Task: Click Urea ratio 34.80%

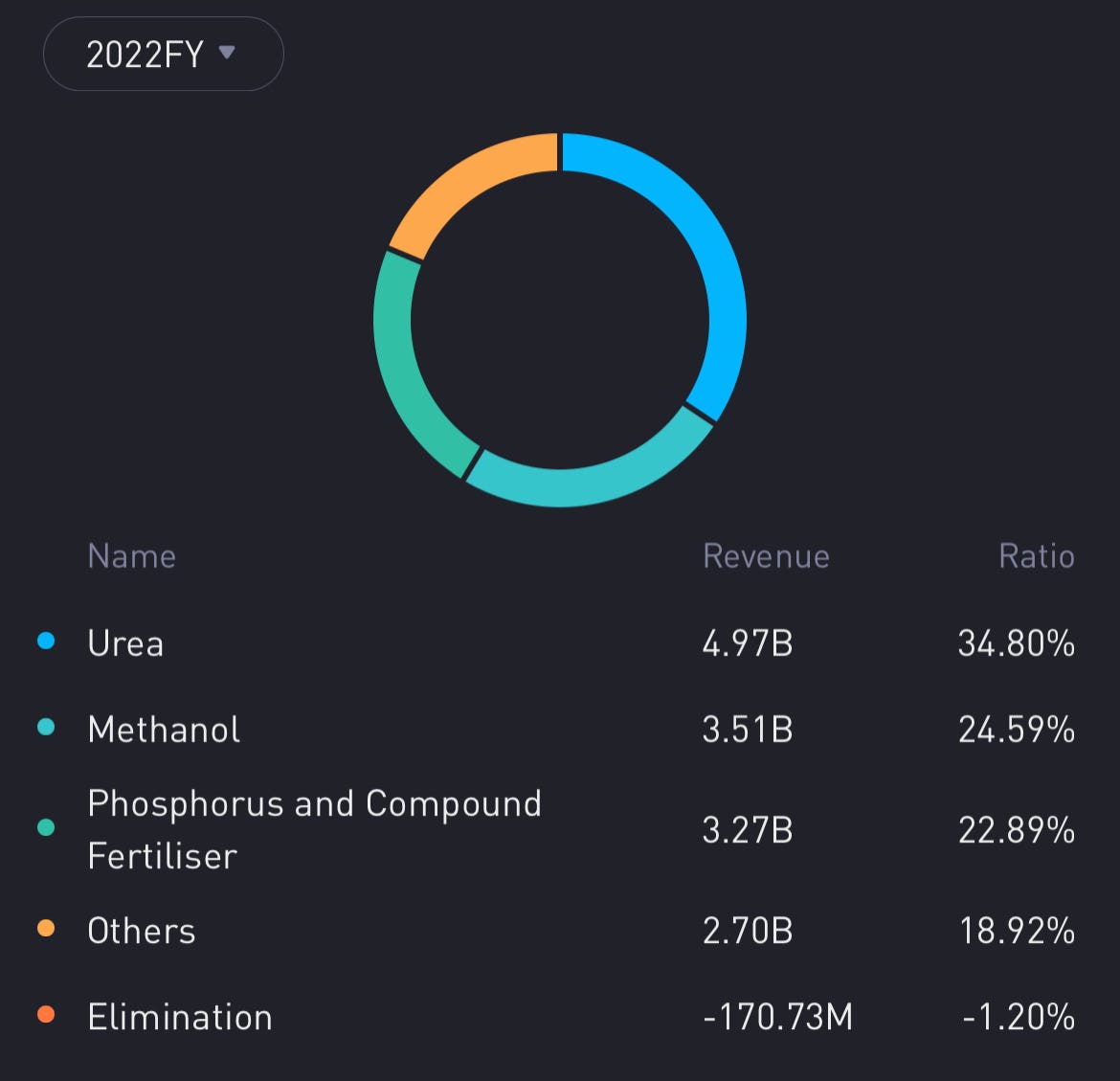Action: pos(1017,643)
